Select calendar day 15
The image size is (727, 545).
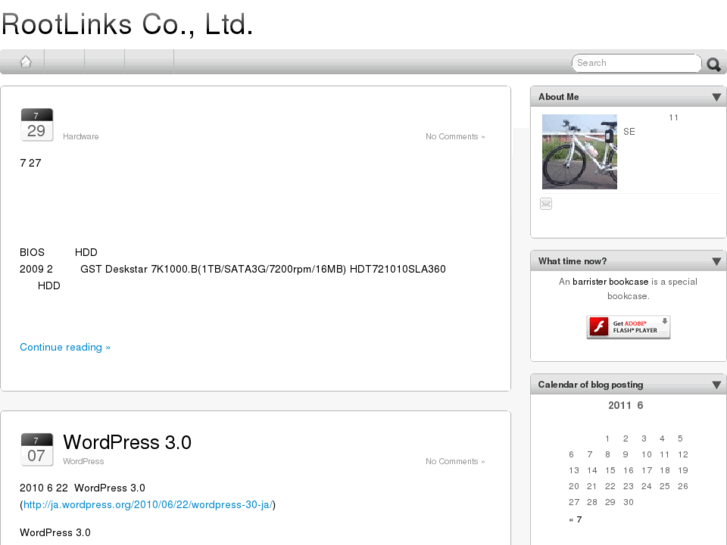click(610, 470)
